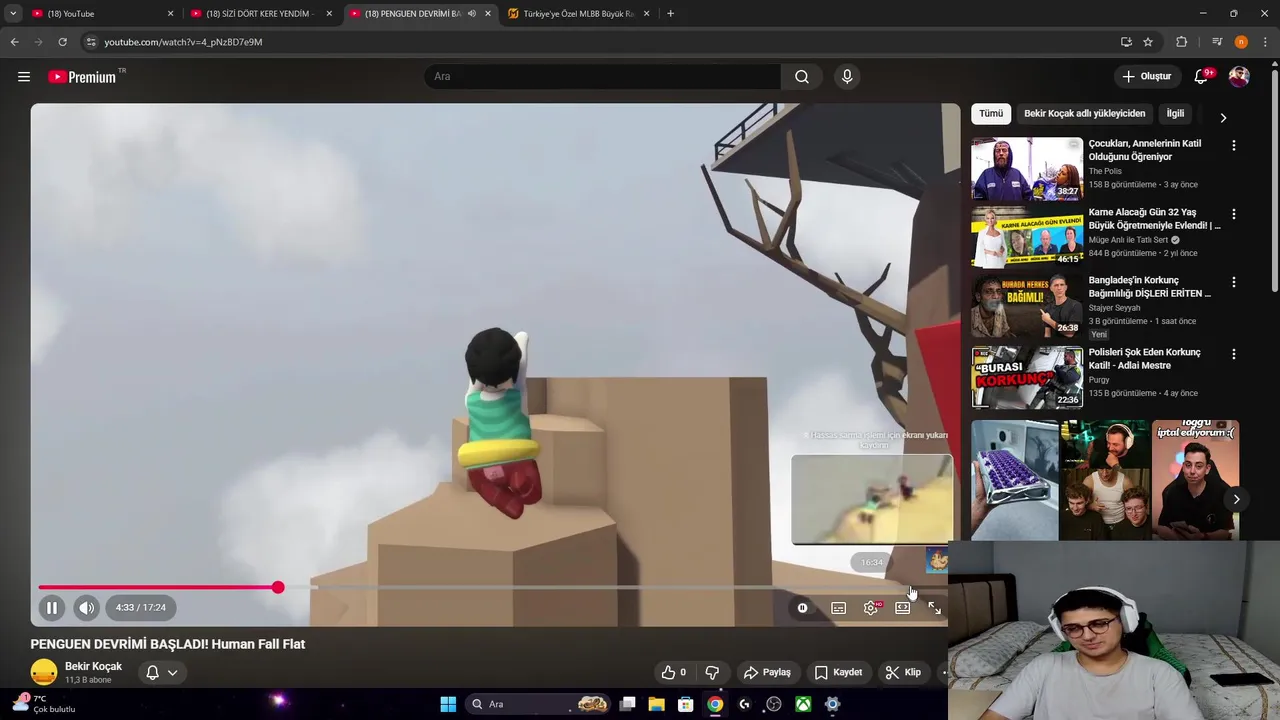The image size is (1280, 720).
Task: Open 'Polisleri Şok Eden' video thumbnail
Action: point(1027,377)
